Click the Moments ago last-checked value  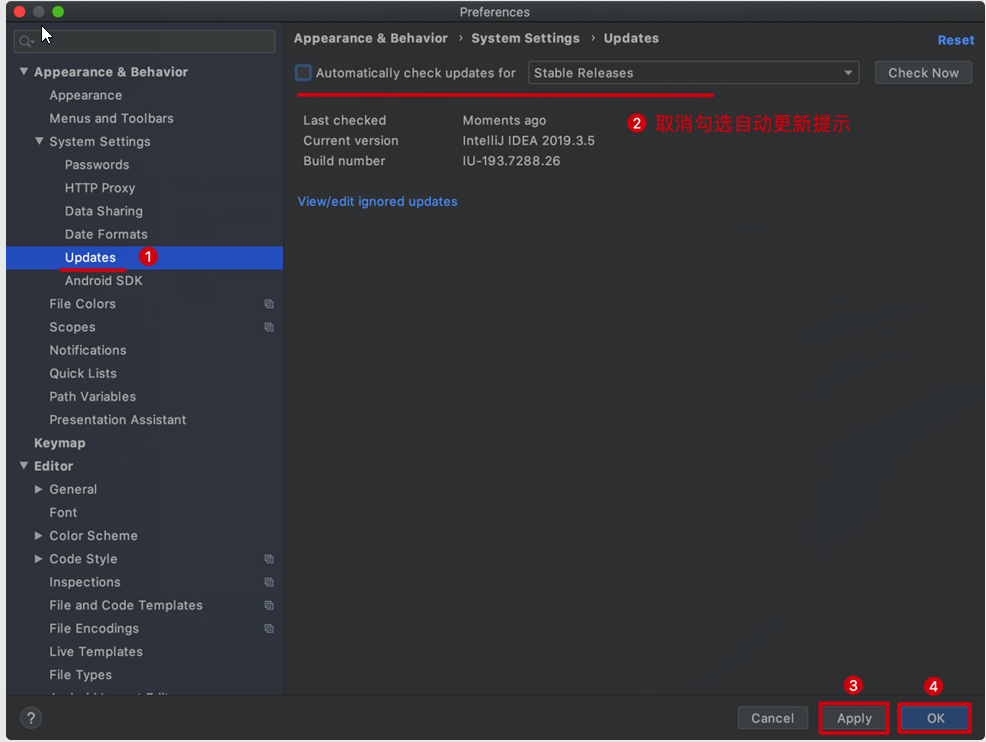504,121
